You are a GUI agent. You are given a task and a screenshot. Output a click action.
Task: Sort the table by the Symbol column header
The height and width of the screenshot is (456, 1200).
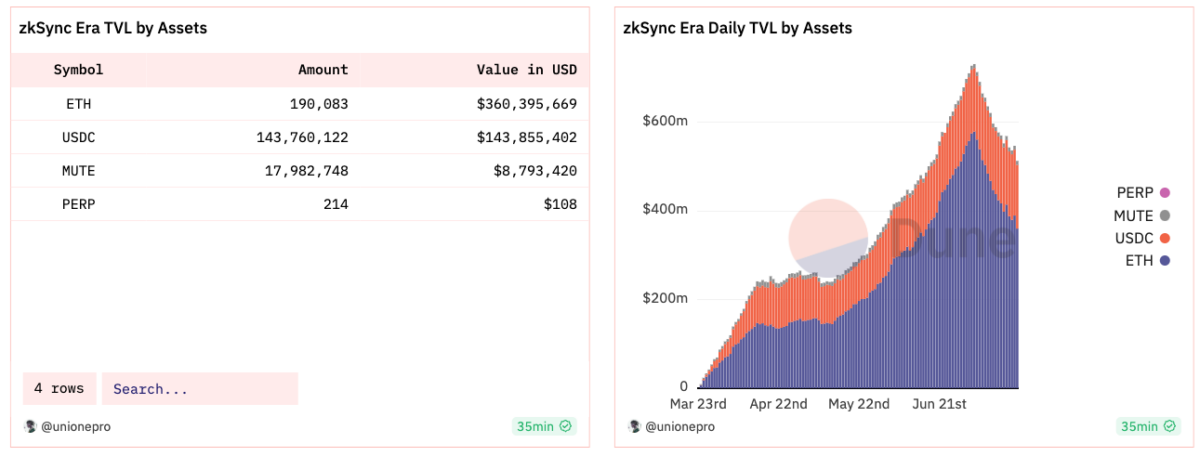click(78, 70)
